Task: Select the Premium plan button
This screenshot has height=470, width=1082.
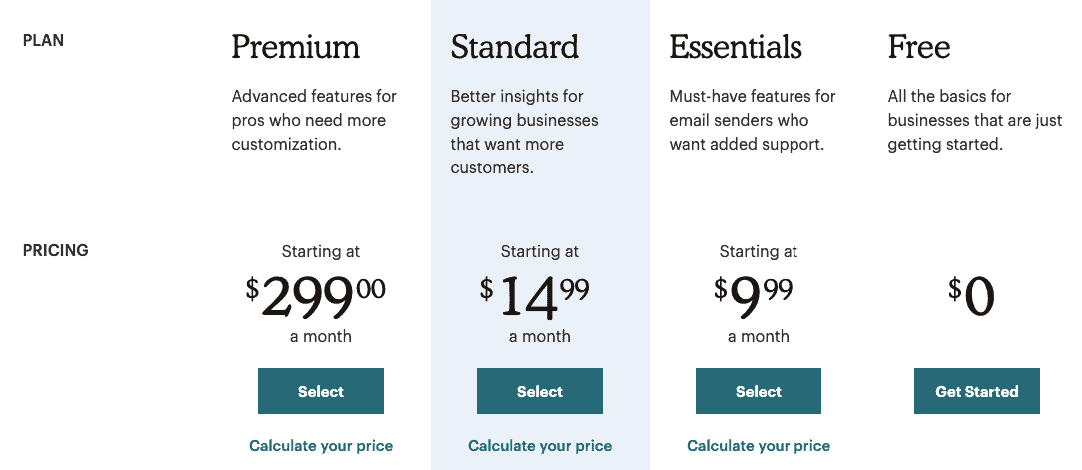Action: pyautogui.click(x=321, y=391)
